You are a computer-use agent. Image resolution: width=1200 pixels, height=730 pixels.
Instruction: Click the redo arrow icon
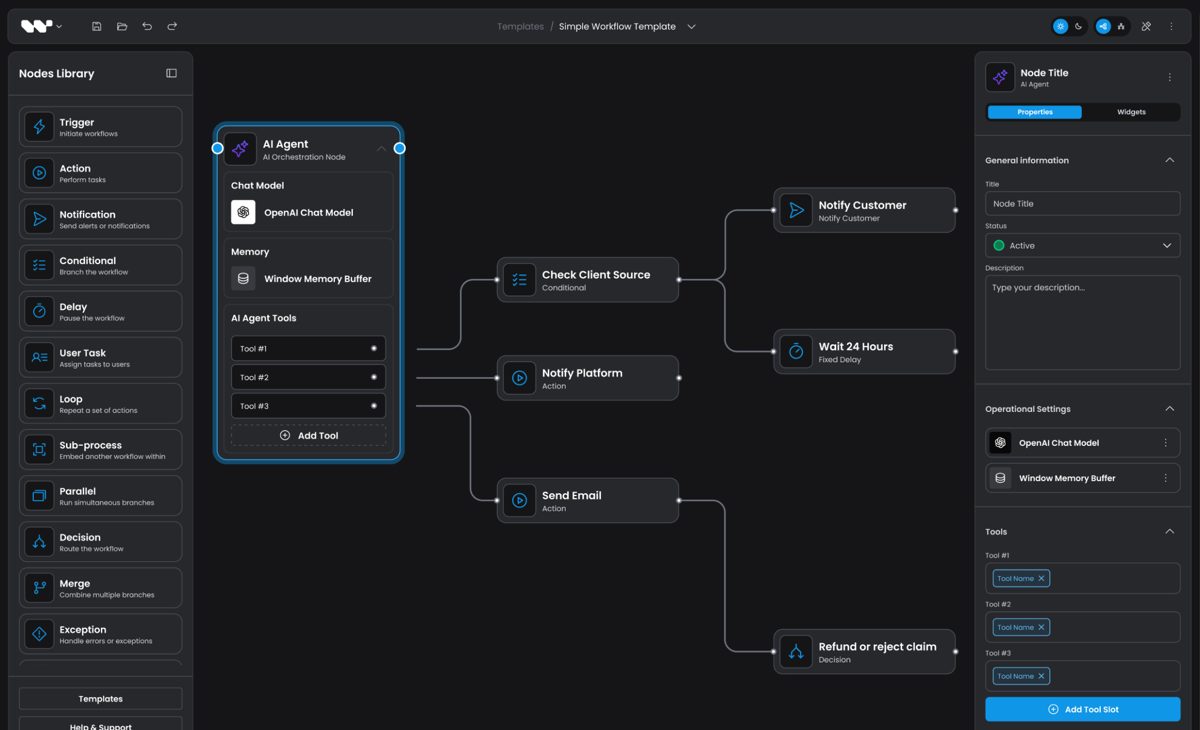(172, 26)
